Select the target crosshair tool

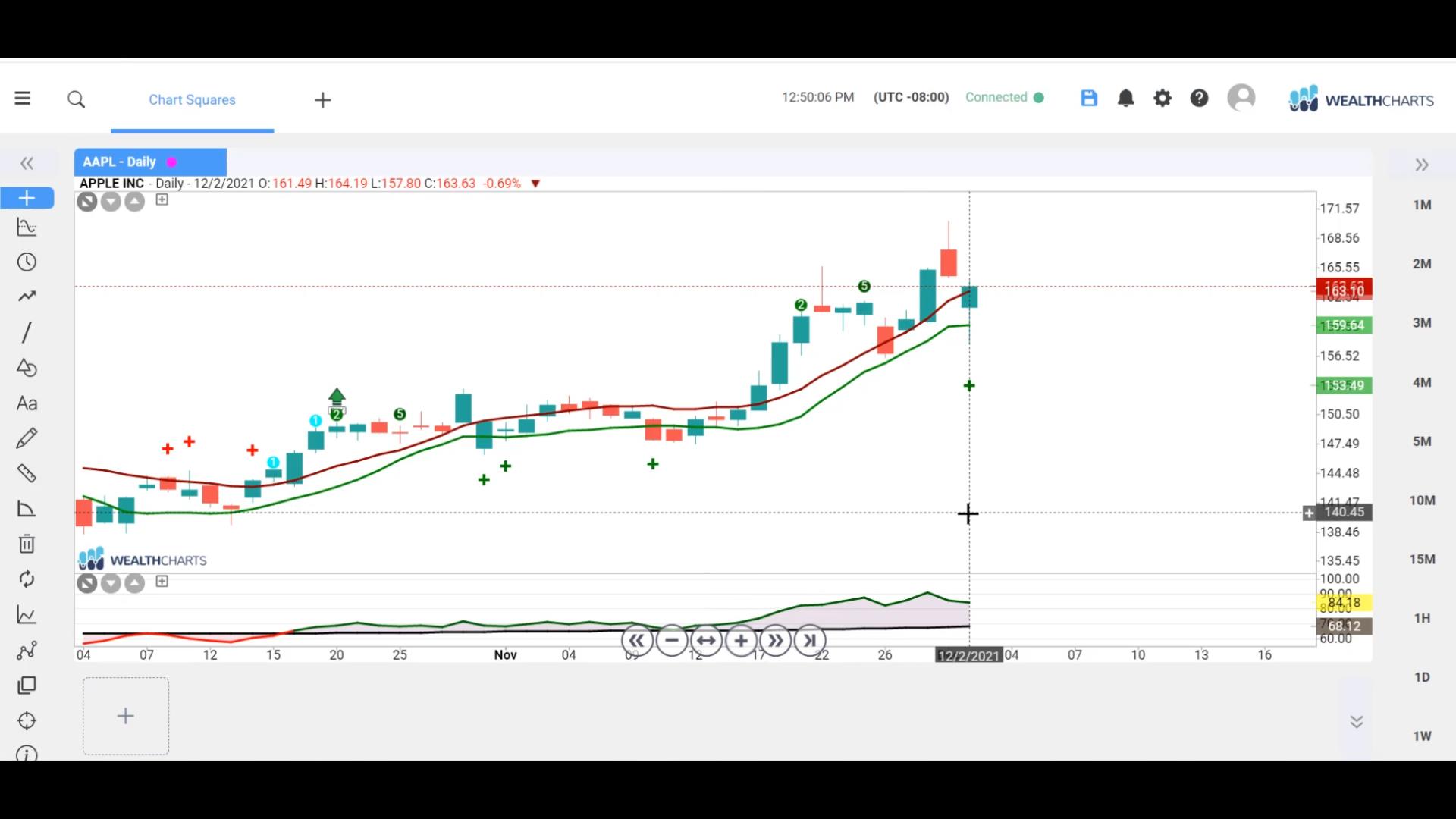(x=27, y=720)
